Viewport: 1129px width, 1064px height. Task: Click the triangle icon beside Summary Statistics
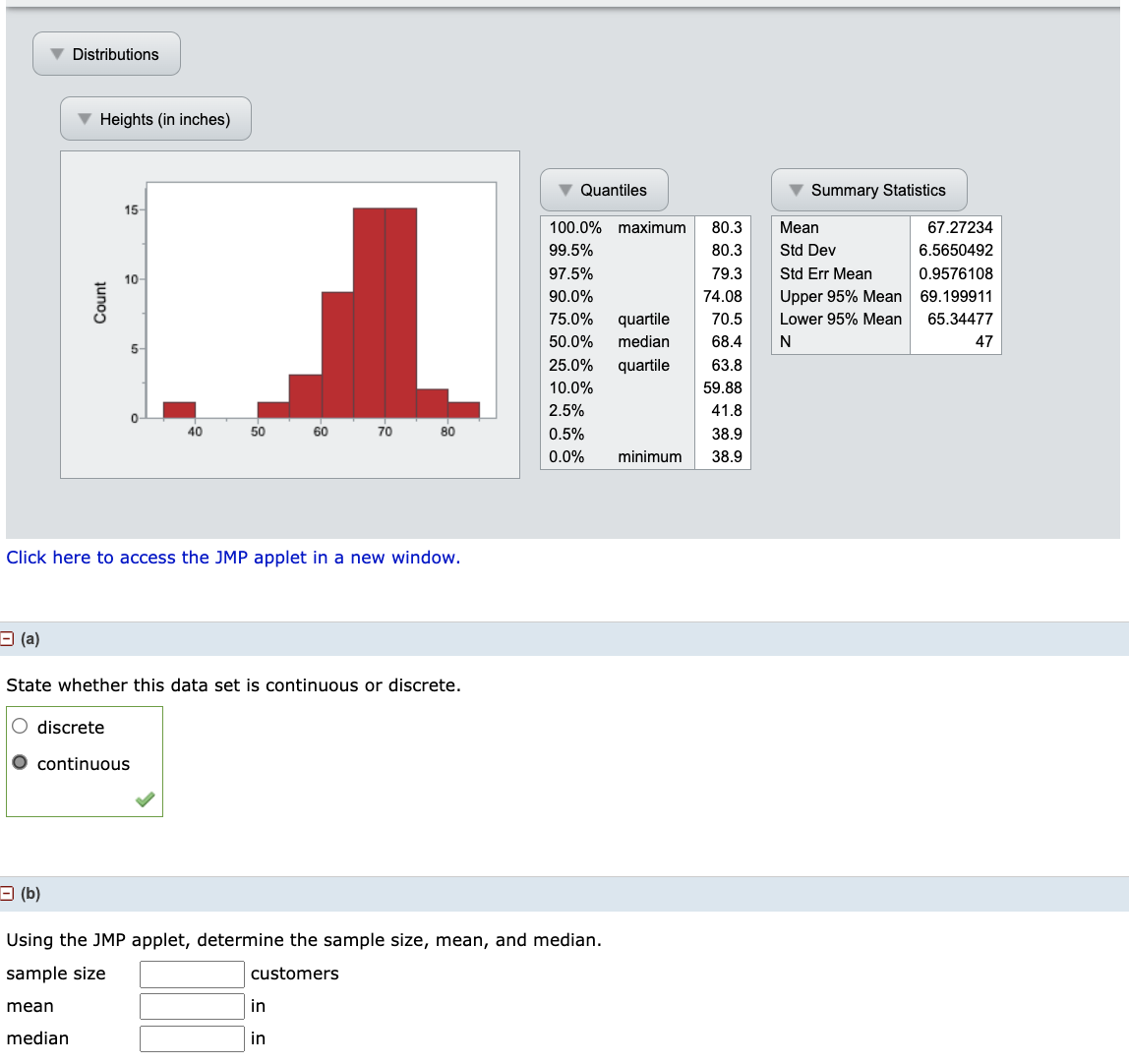click(796, 190)
